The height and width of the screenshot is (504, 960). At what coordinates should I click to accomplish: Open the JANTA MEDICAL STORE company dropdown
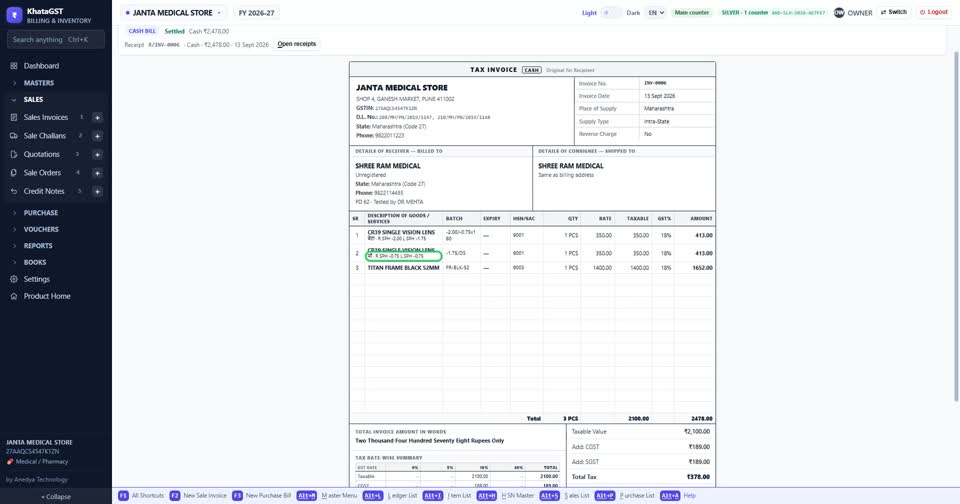173,12
